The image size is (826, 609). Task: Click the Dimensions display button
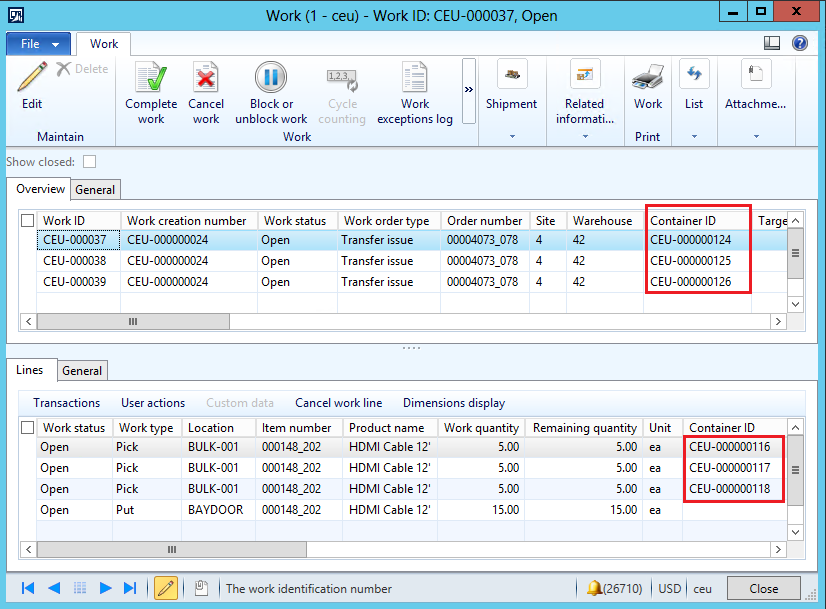pyautogui.click(x=454, y=403)
